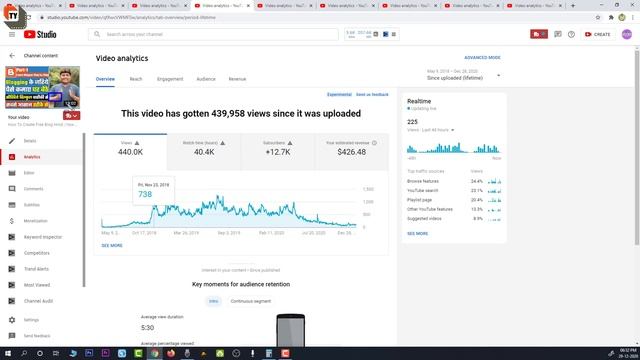Click the left sidebar scrollbar
Screen dimensions: 640x360
(84, 210)
